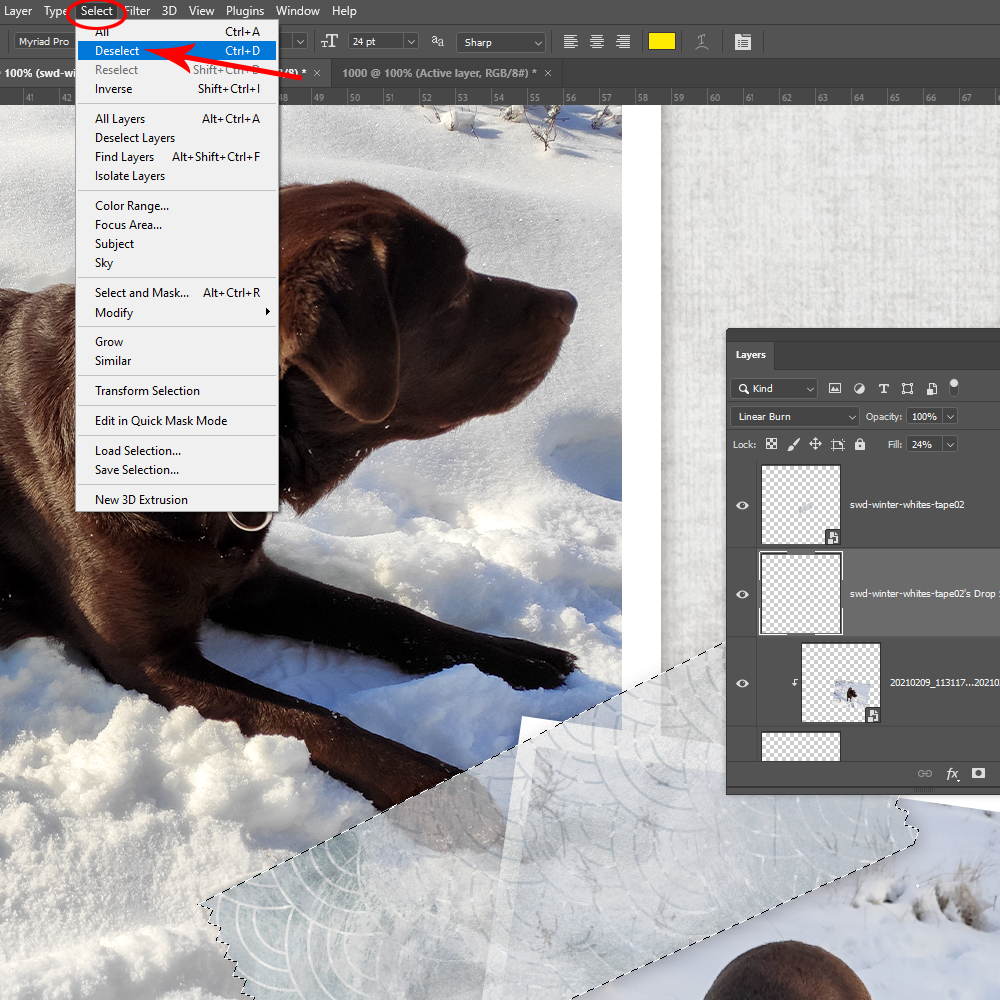Open the Sharp anti-aliasing dropdown
The width and height of the screenshot is (1000, 1000).
501,42
